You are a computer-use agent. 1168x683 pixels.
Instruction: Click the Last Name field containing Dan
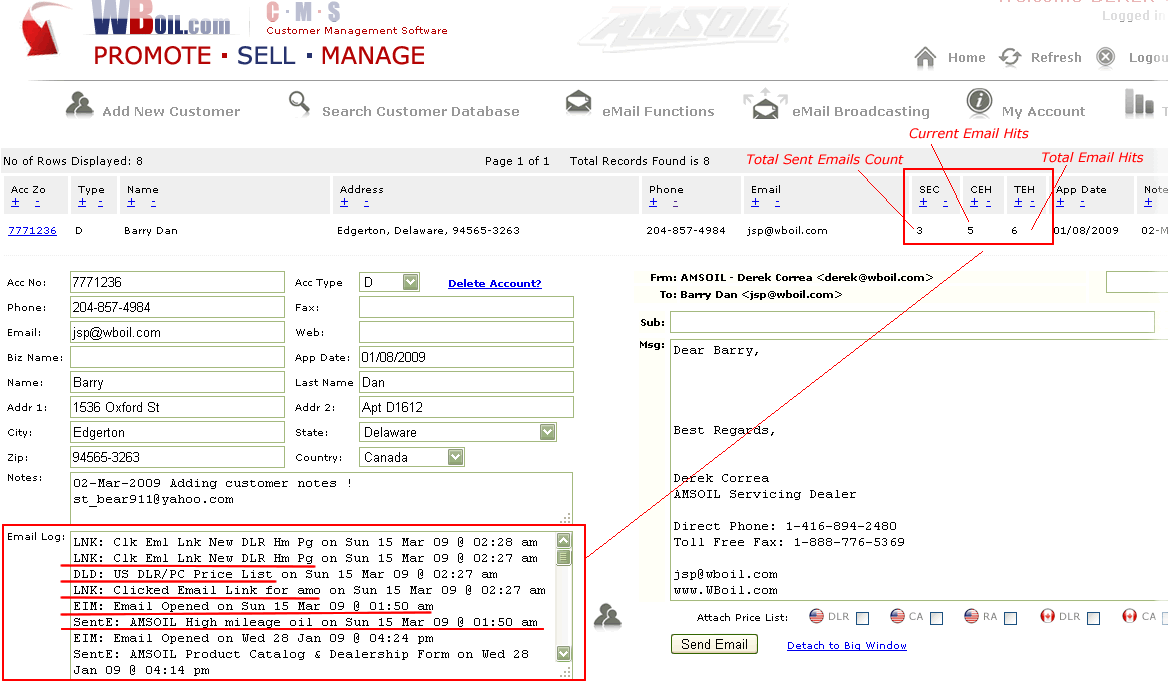coord(466,382)
